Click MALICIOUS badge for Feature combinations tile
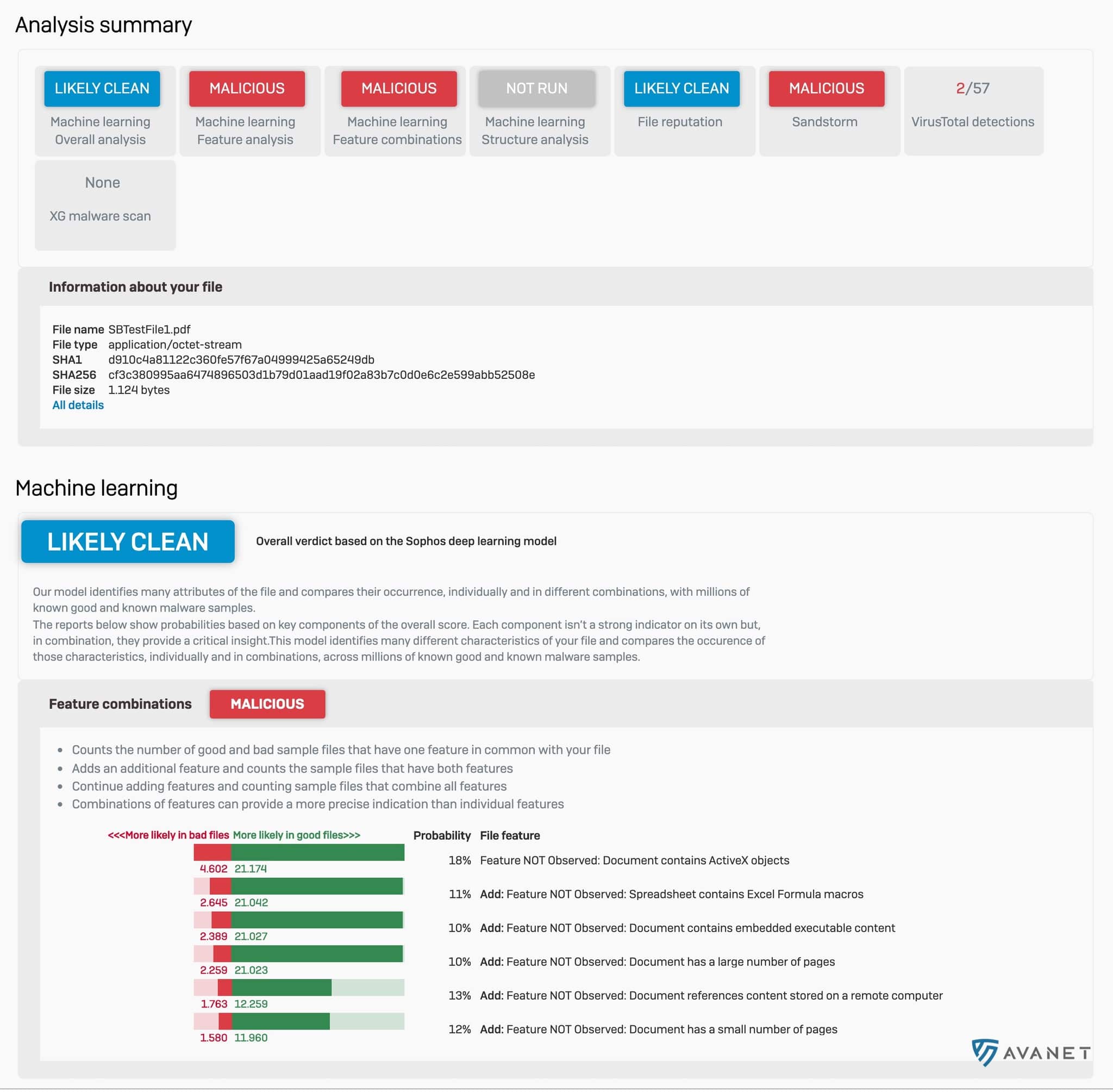This screenshot has width=1113, height=1092. pyautogui.click(x=398, y=88)
